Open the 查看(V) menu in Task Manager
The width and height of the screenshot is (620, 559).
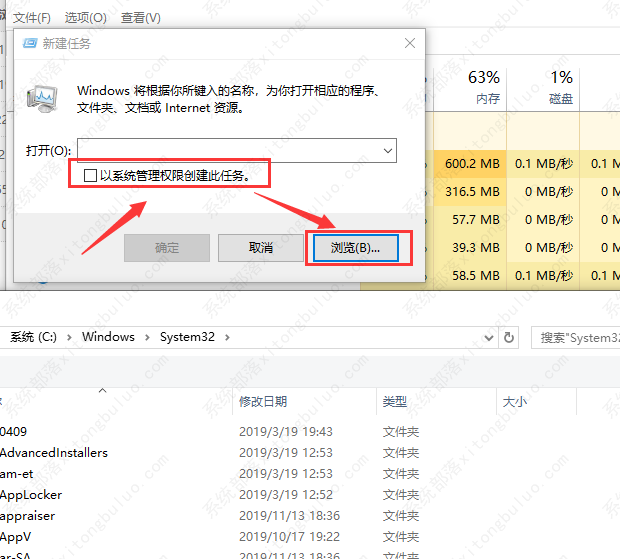(x=140, y=18)
